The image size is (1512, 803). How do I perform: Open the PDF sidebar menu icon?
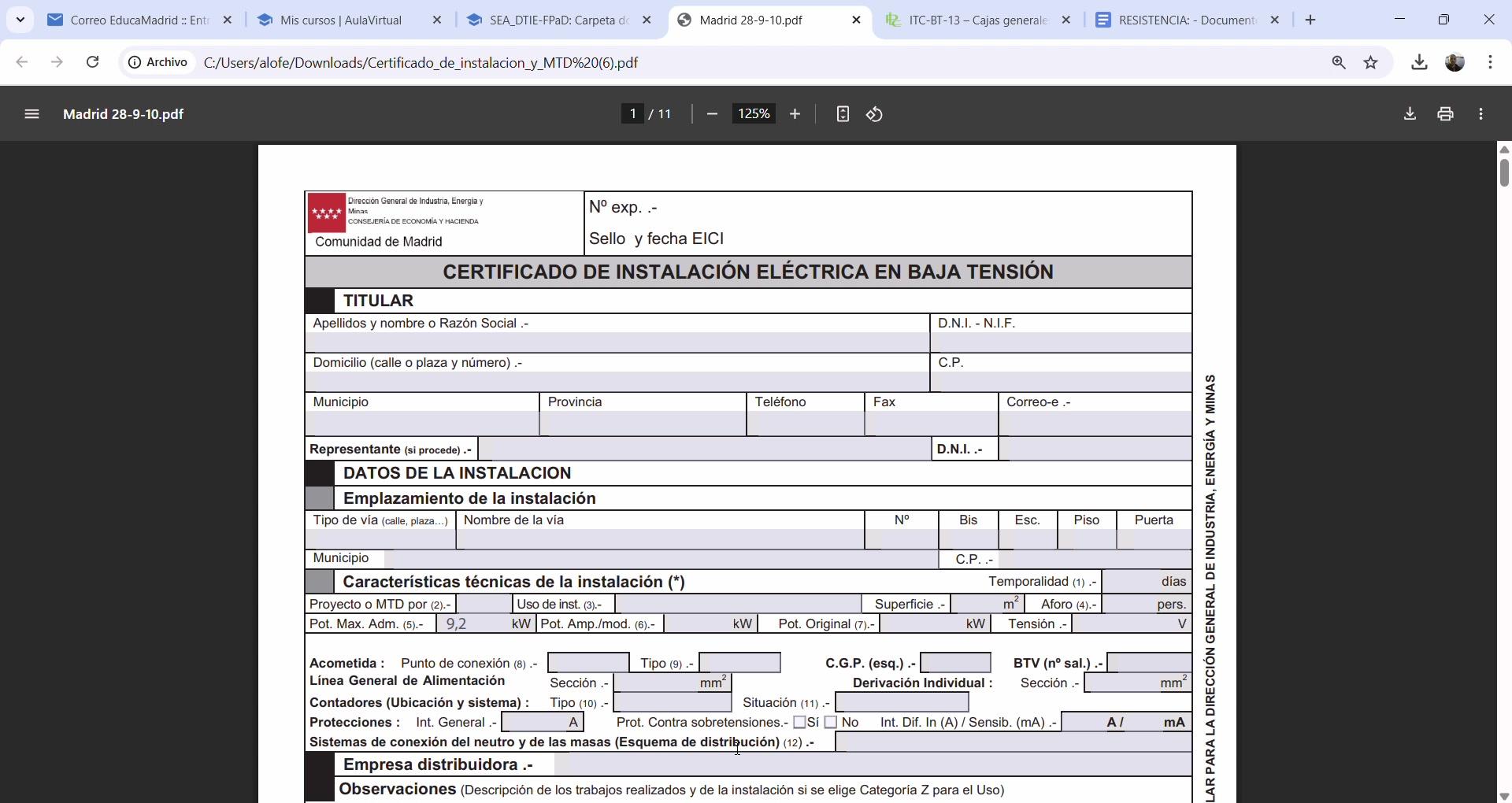[x=31, y=114]
